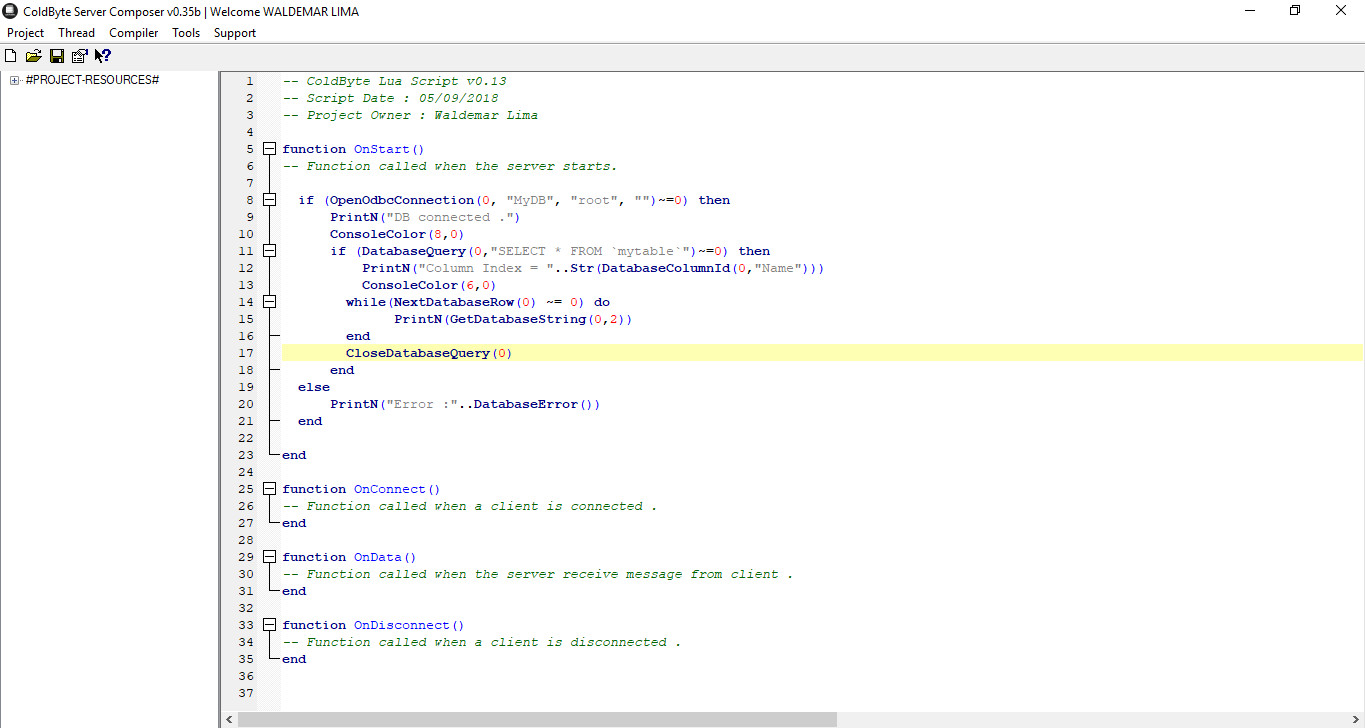1365x728 pixels.
Task: Save the current Lua script
Action: 56,55
